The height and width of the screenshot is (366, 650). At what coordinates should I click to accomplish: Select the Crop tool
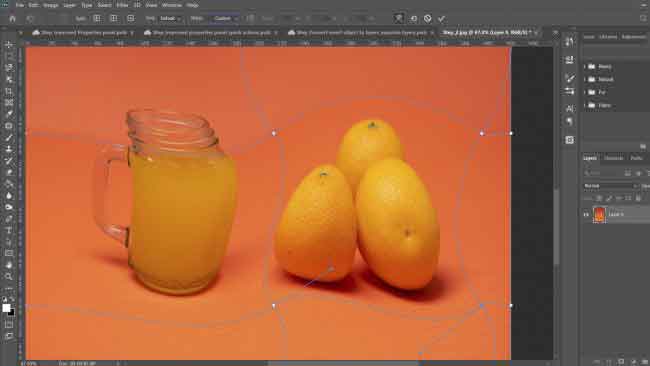[9, 91]
